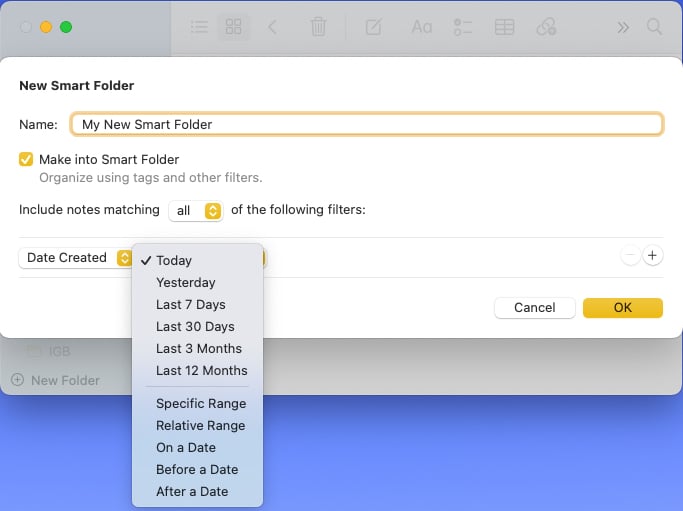The height and width of the screenshot is (511, 683).
Task: Select Last 12 Months option
Action: pos(197,371)
